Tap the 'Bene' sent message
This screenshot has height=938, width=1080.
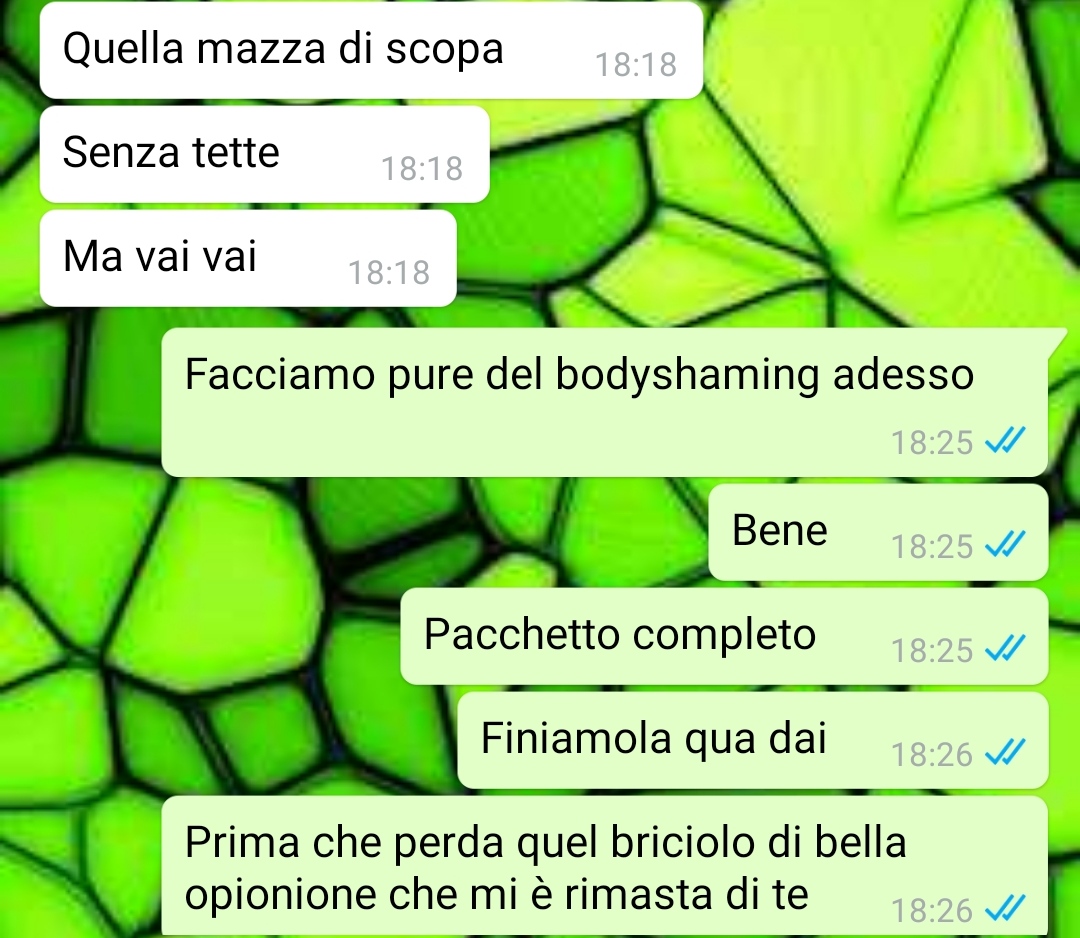pos(878,532)
